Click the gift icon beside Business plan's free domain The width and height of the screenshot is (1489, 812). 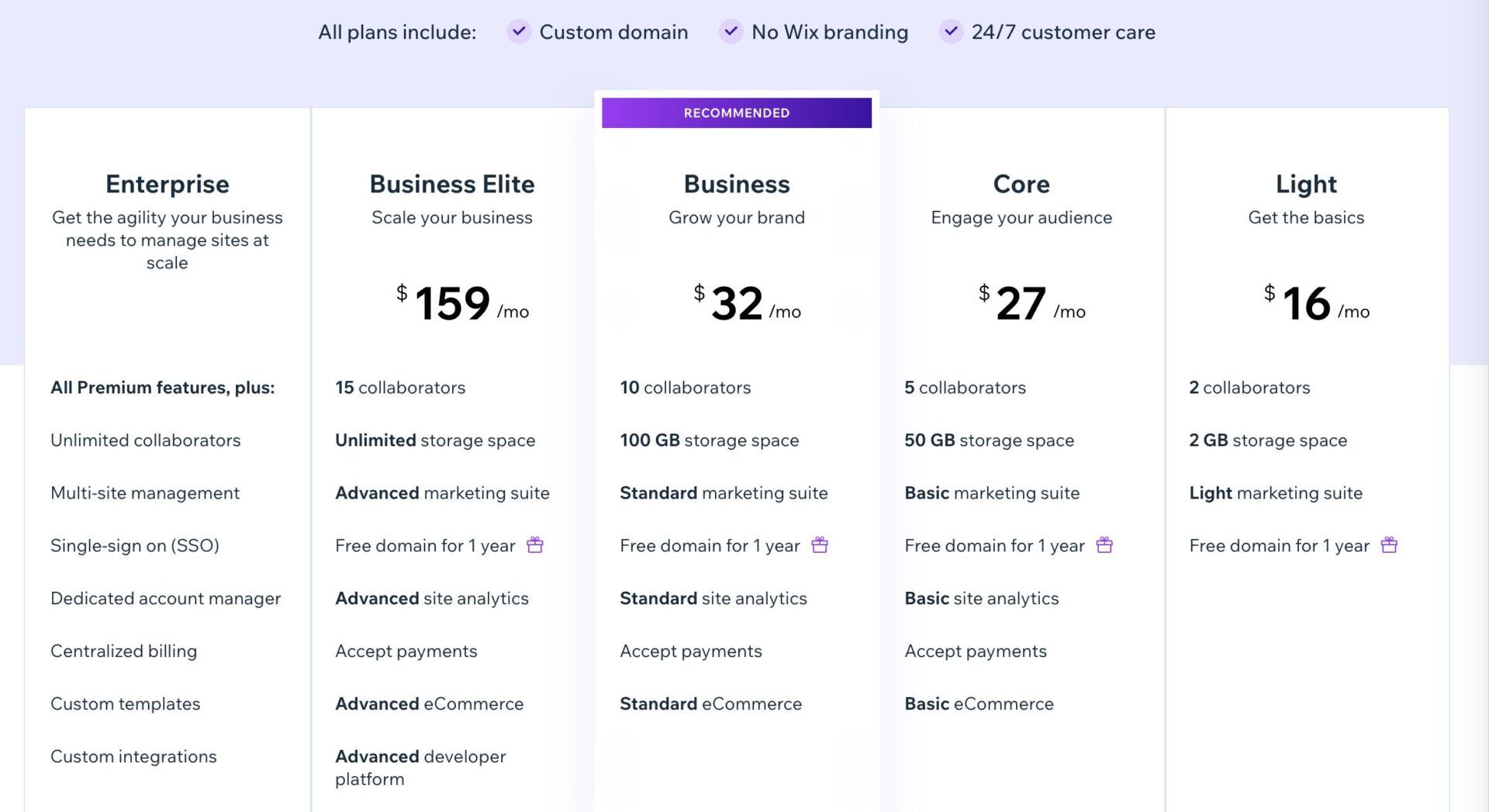pyautogui.click(x=820, y=545)
